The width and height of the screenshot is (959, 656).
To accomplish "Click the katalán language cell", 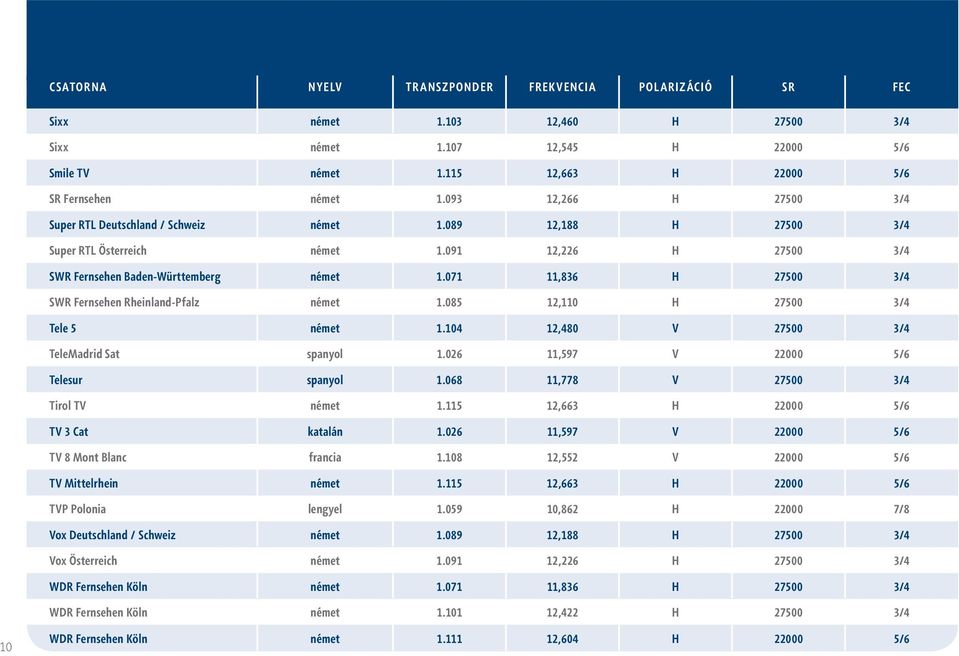I will point(325,432).
